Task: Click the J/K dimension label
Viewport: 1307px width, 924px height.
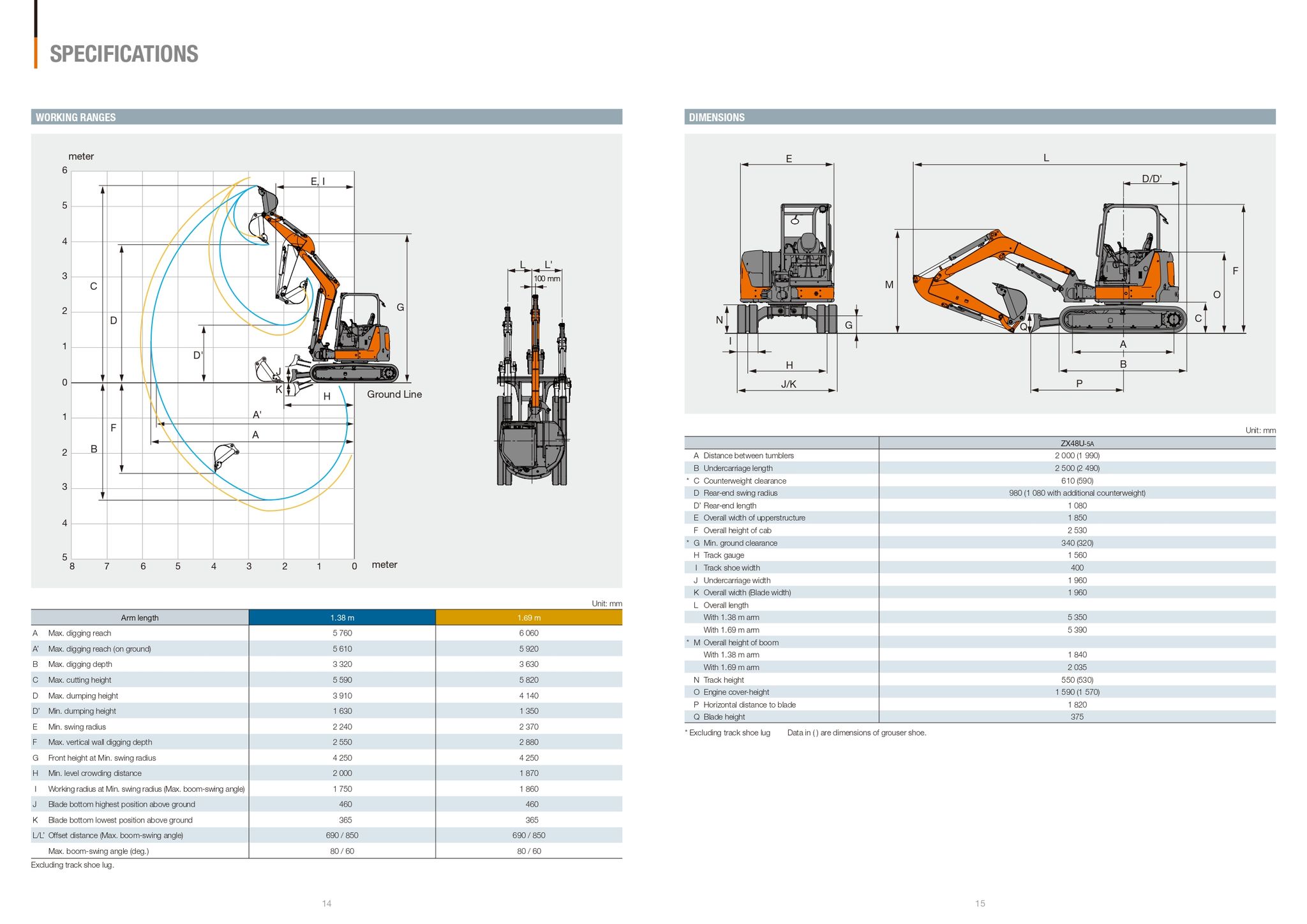Action: [x=789, y=384]
